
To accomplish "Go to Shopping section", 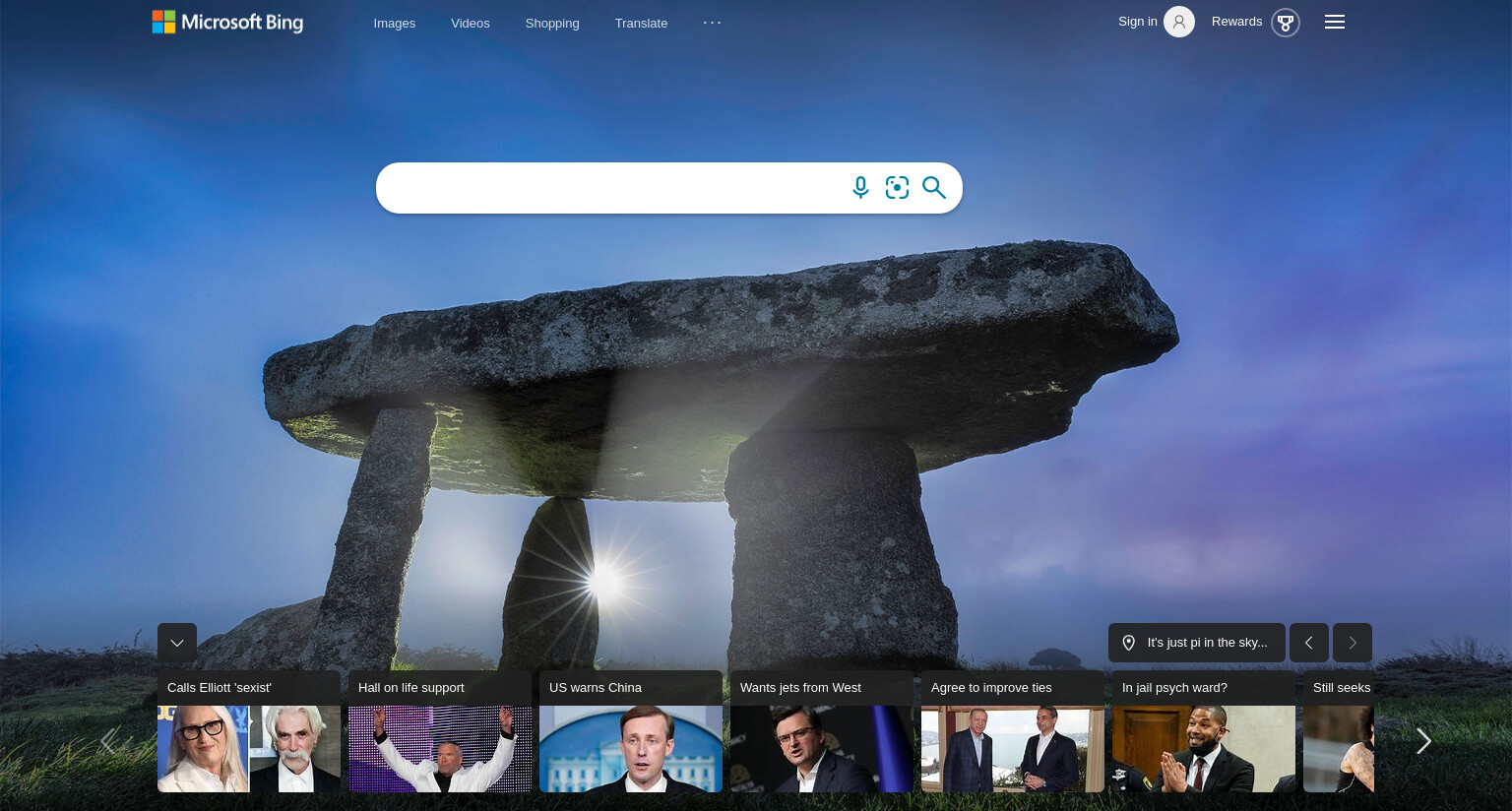I will (552, 23).
